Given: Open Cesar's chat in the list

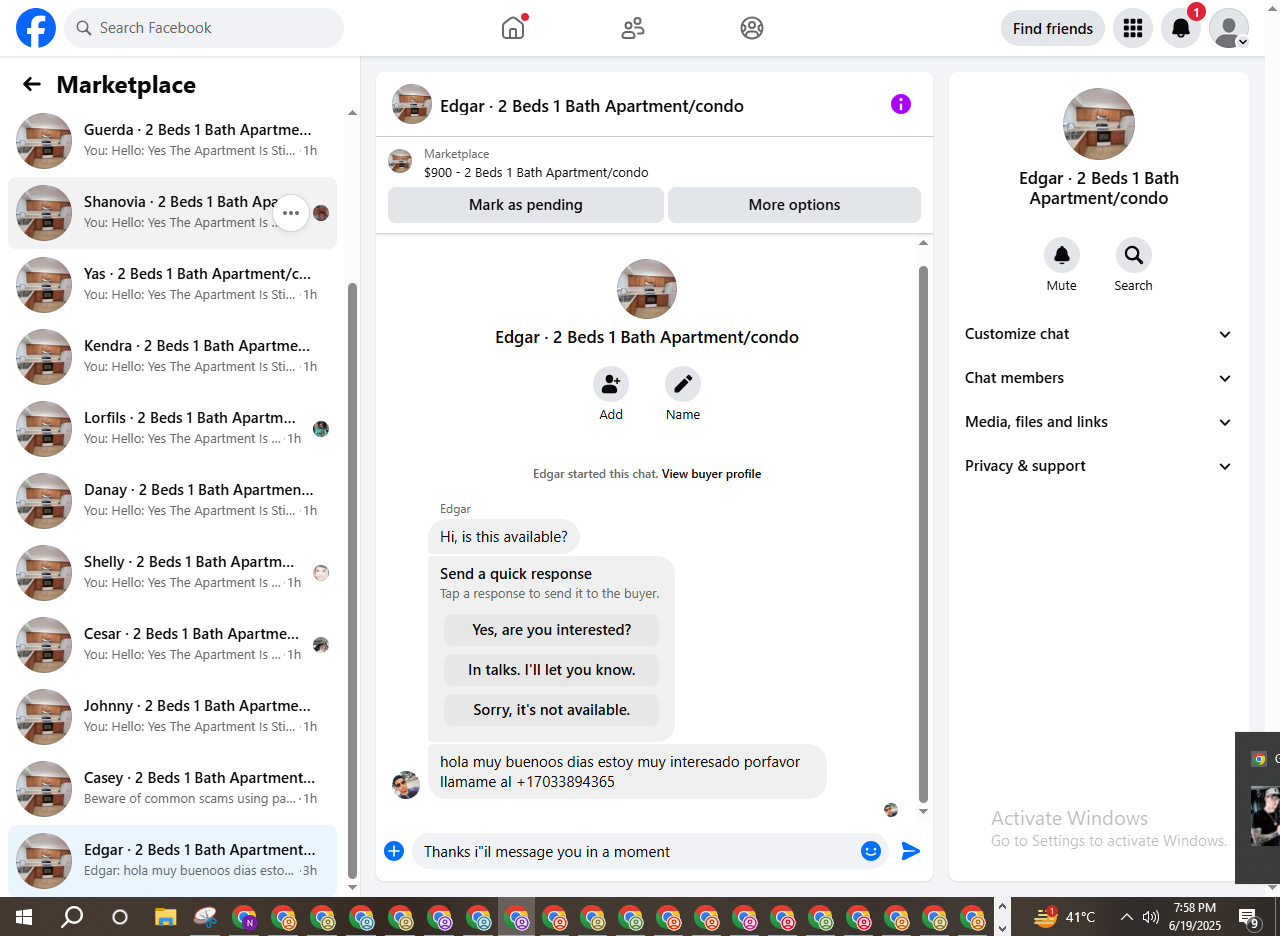Looking at the screenshot, I should pyautogui.click(x=172, y=645).
